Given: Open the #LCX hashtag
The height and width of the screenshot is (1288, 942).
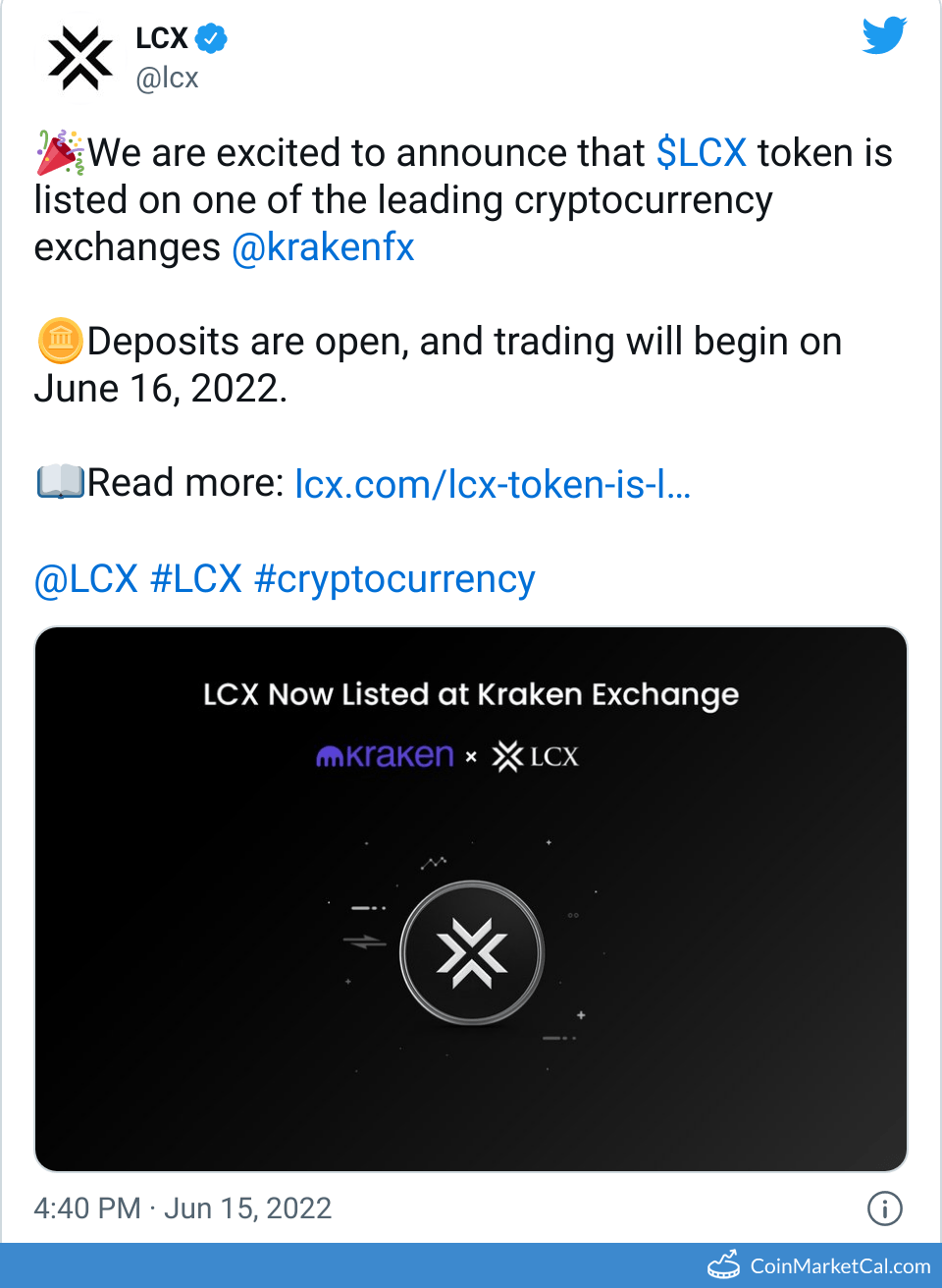Looking at the screenshot, I should 196,578.
